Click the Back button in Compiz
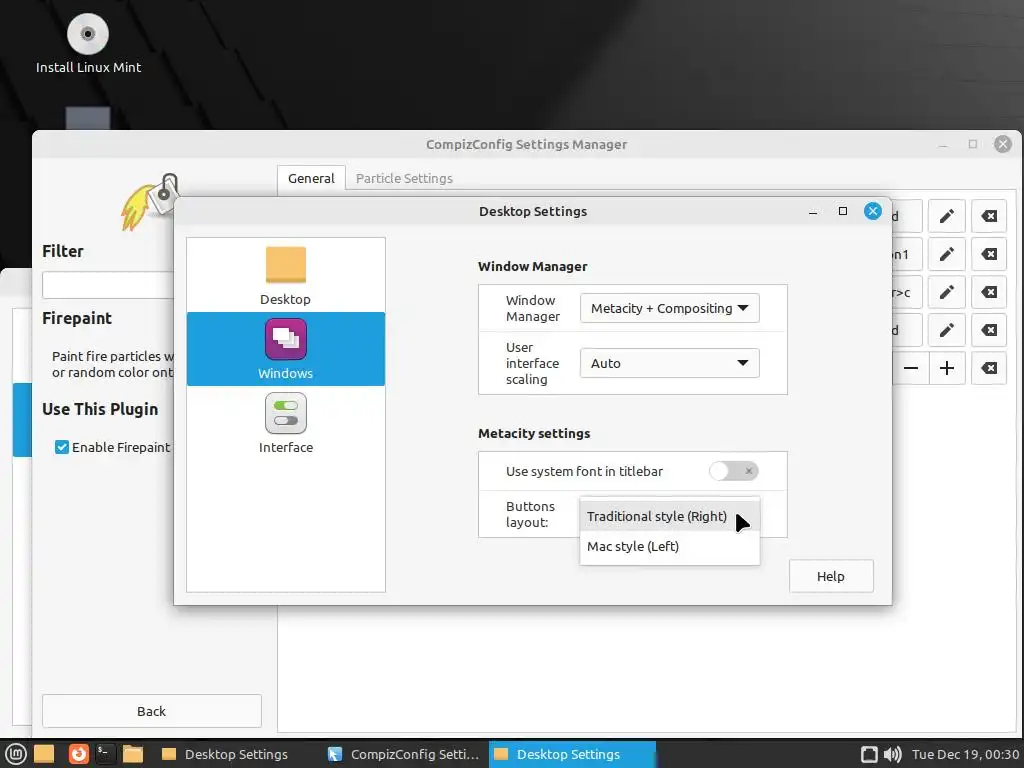 [152, 711]
